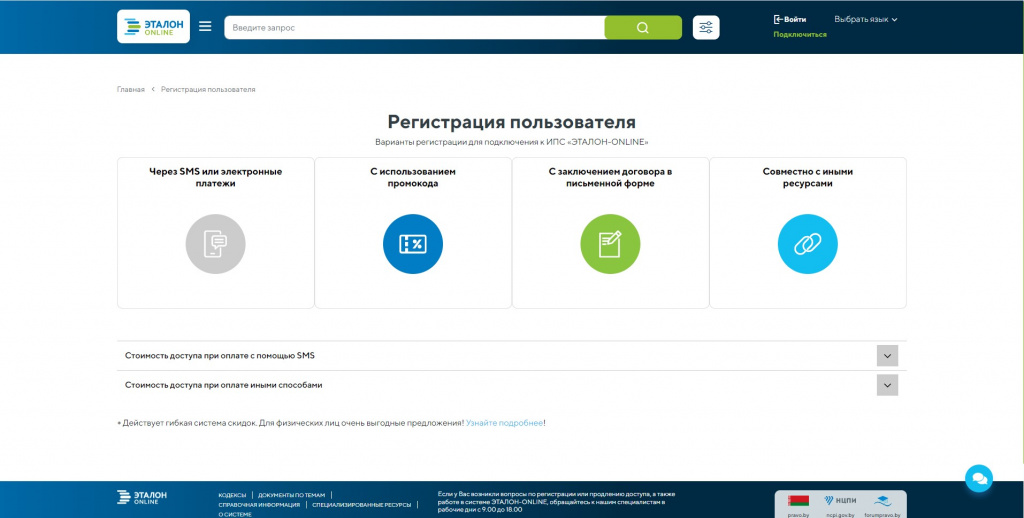Click 'Стоимость доступа при оплате с помощью SMS' row
1024x518 pixels.
coord(511,356)
